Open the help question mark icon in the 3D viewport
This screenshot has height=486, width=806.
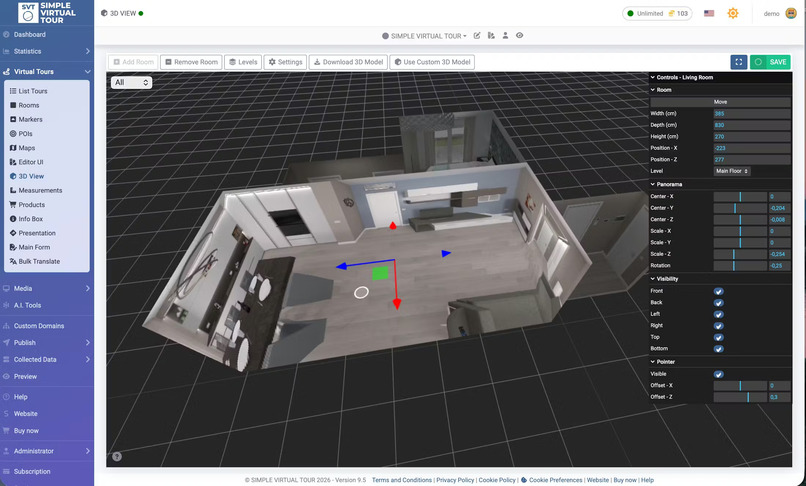(117, 456)
